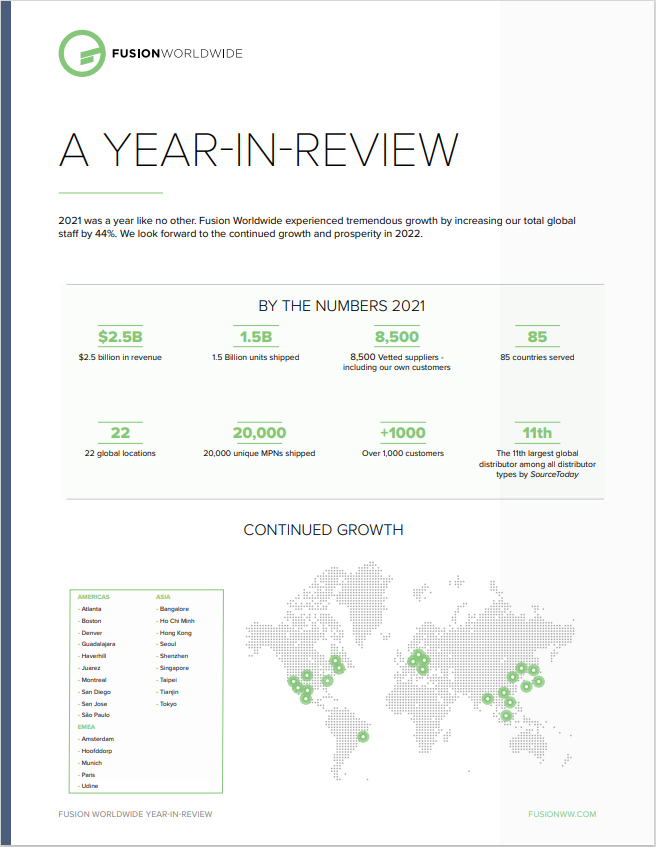This screenshot has height=847, width=656.
Task: Click Bangalore in the Asia list
Action: point(174,609)
